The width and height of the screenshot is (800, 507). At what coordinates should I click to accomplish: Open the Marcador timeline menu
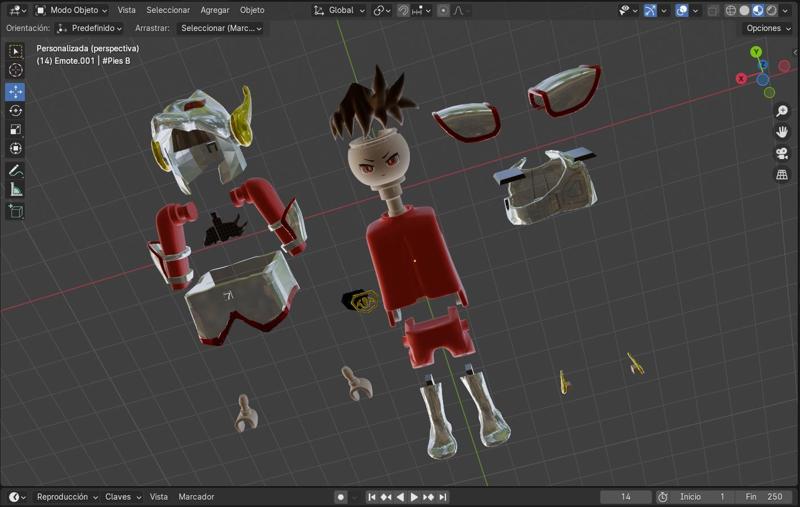coord(196,497)
